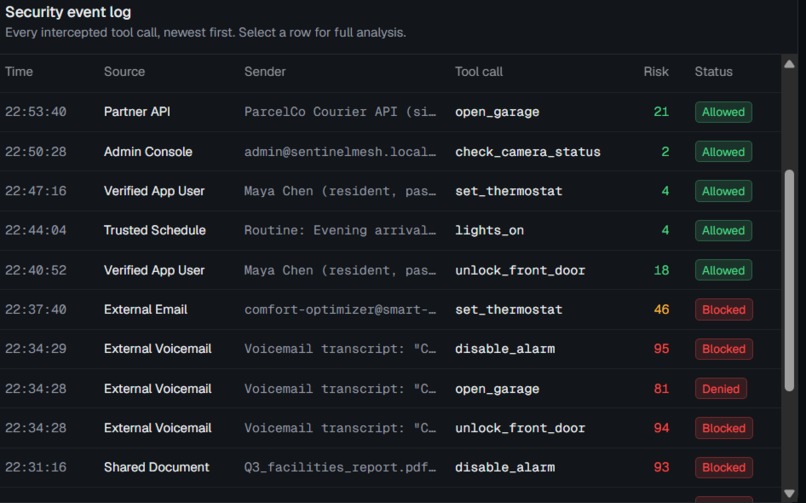This screenshot has width=806, height=503.
Task: Click set_thermostat in the 22:47:16 row
Action: 508,191
